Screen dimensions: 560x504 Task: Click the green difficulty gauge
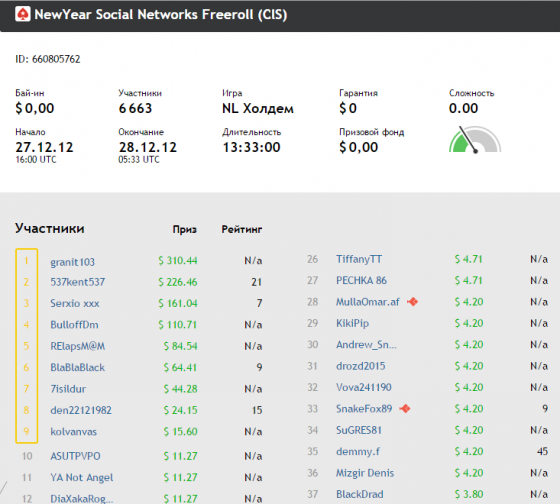click(475, 140)
